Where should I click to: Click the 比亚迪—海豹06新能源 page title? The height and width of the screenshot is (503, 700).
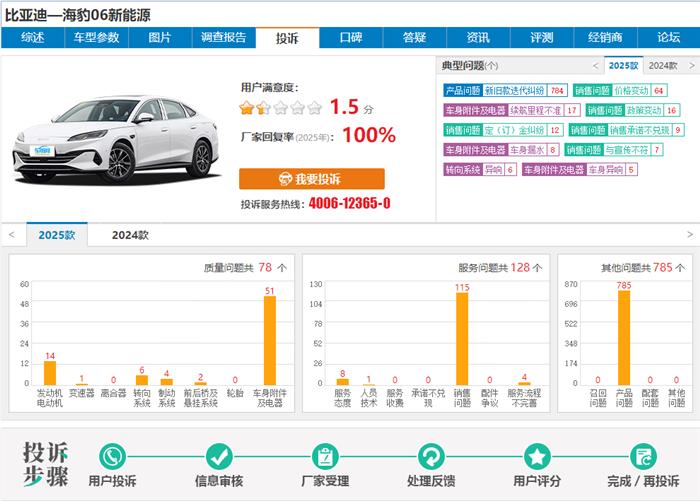(x=77, y=15)
